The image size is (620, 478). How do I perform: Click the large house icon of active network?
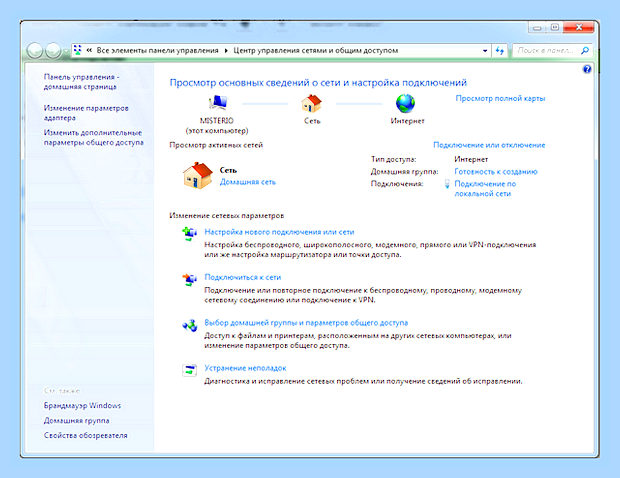197,176
